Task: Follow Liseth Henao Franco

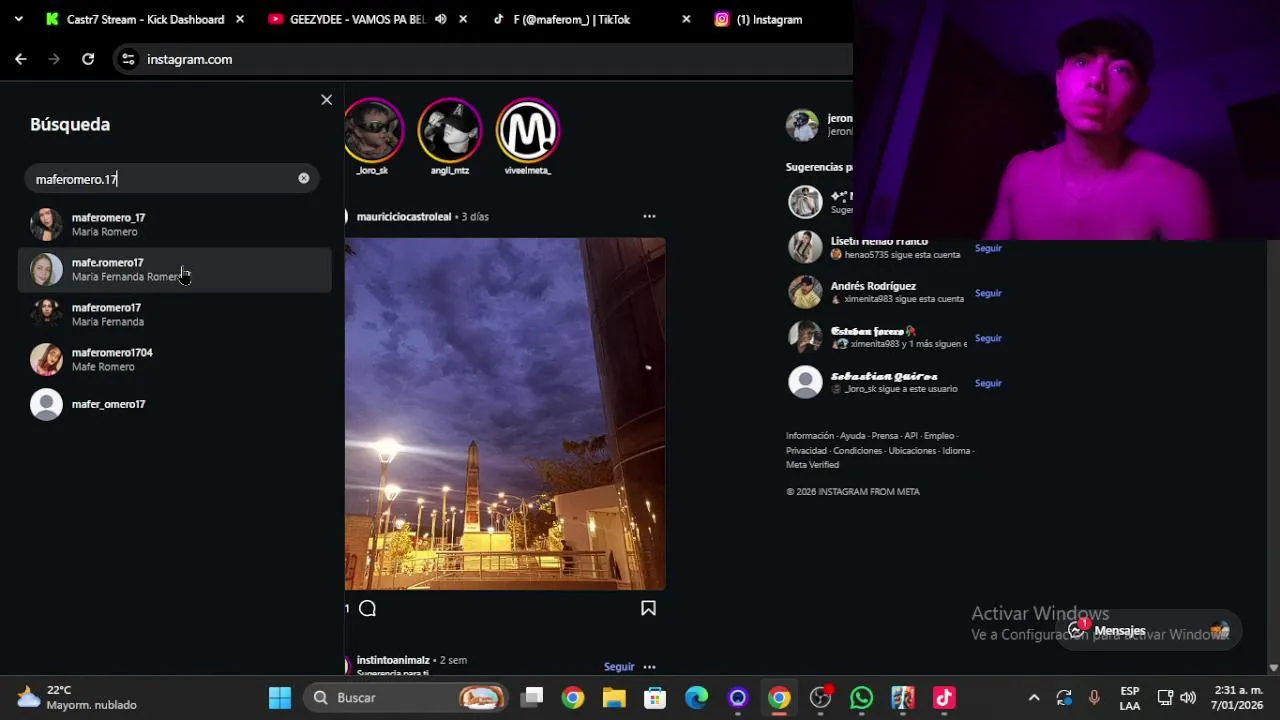Action: click(x=988, y=248)
